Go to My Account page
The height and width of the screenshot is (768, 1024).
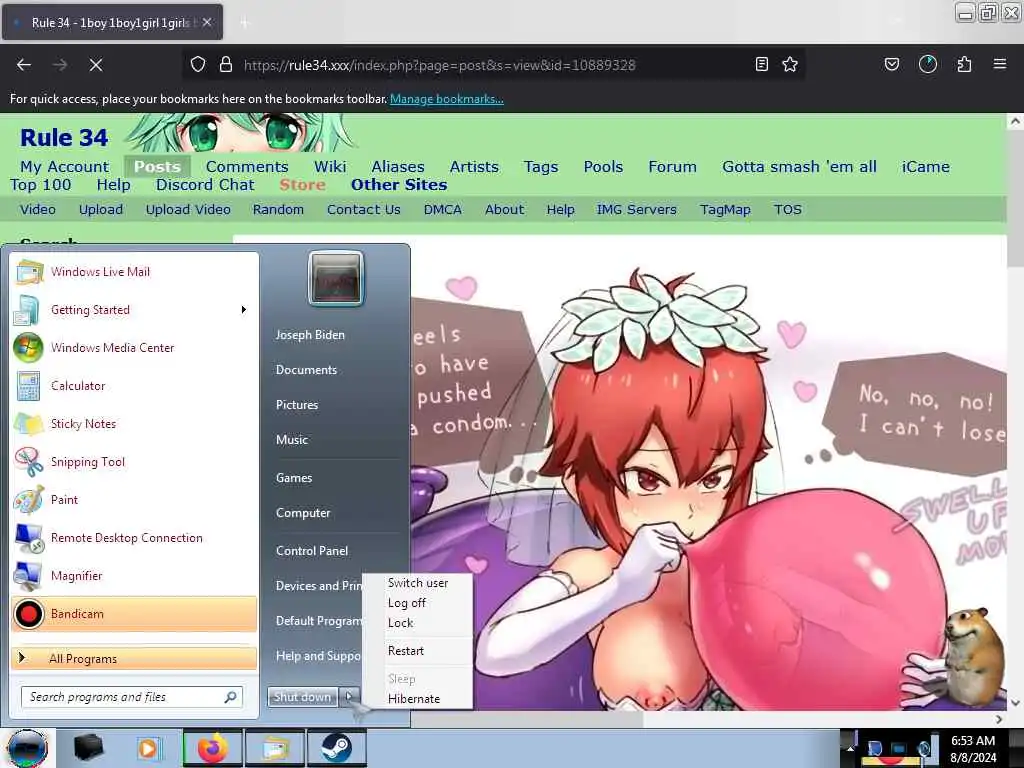pos(65,167)
